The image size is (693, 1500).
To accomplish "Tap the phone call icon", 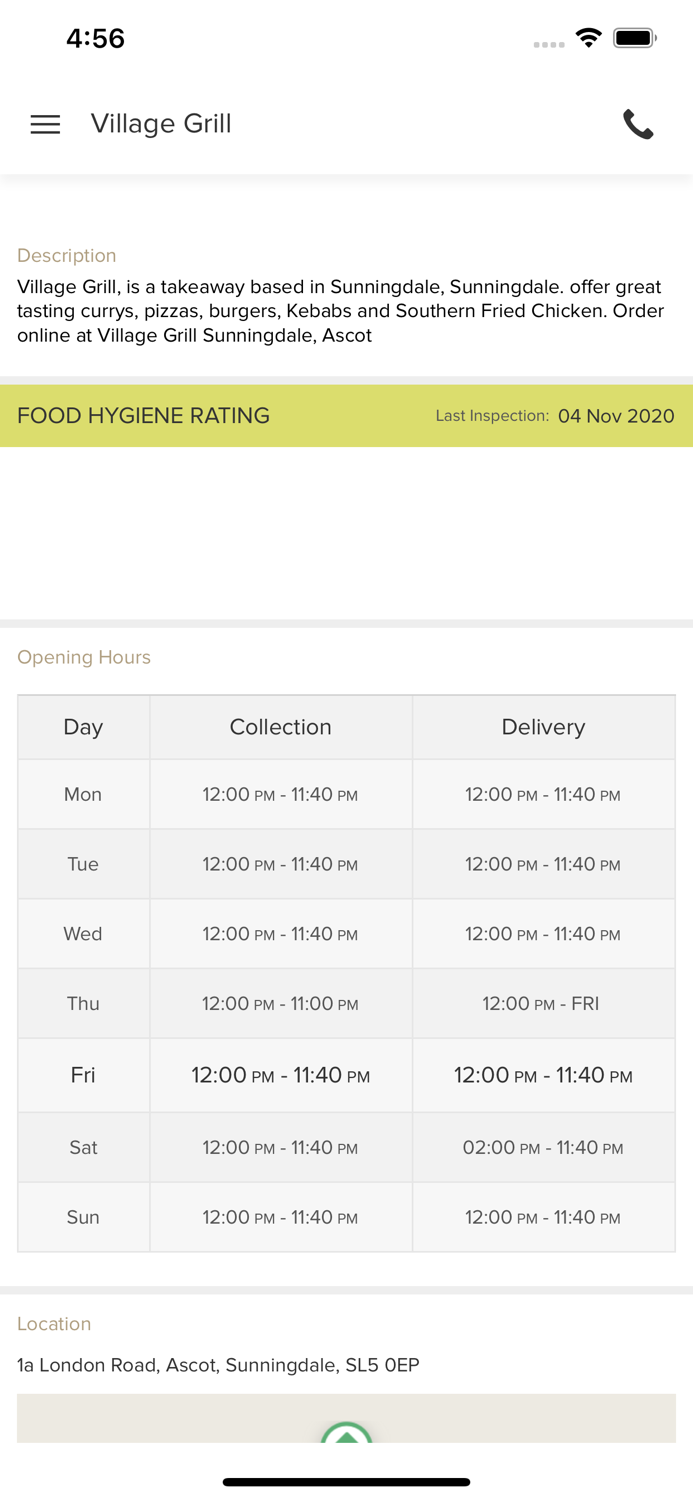I will [x=638, y=124].
